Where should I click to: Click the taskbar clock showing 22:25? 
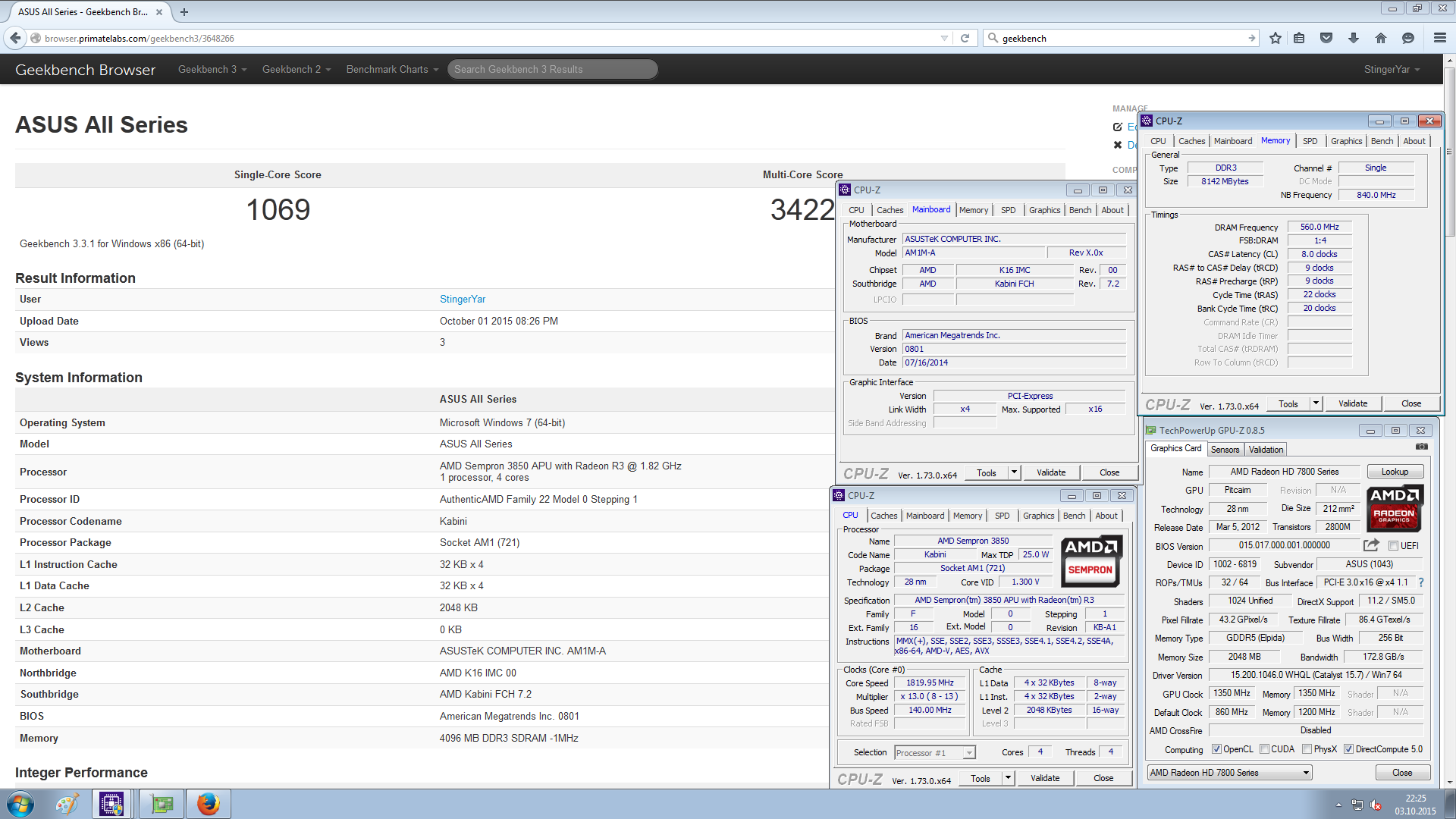pos(1415,804)
